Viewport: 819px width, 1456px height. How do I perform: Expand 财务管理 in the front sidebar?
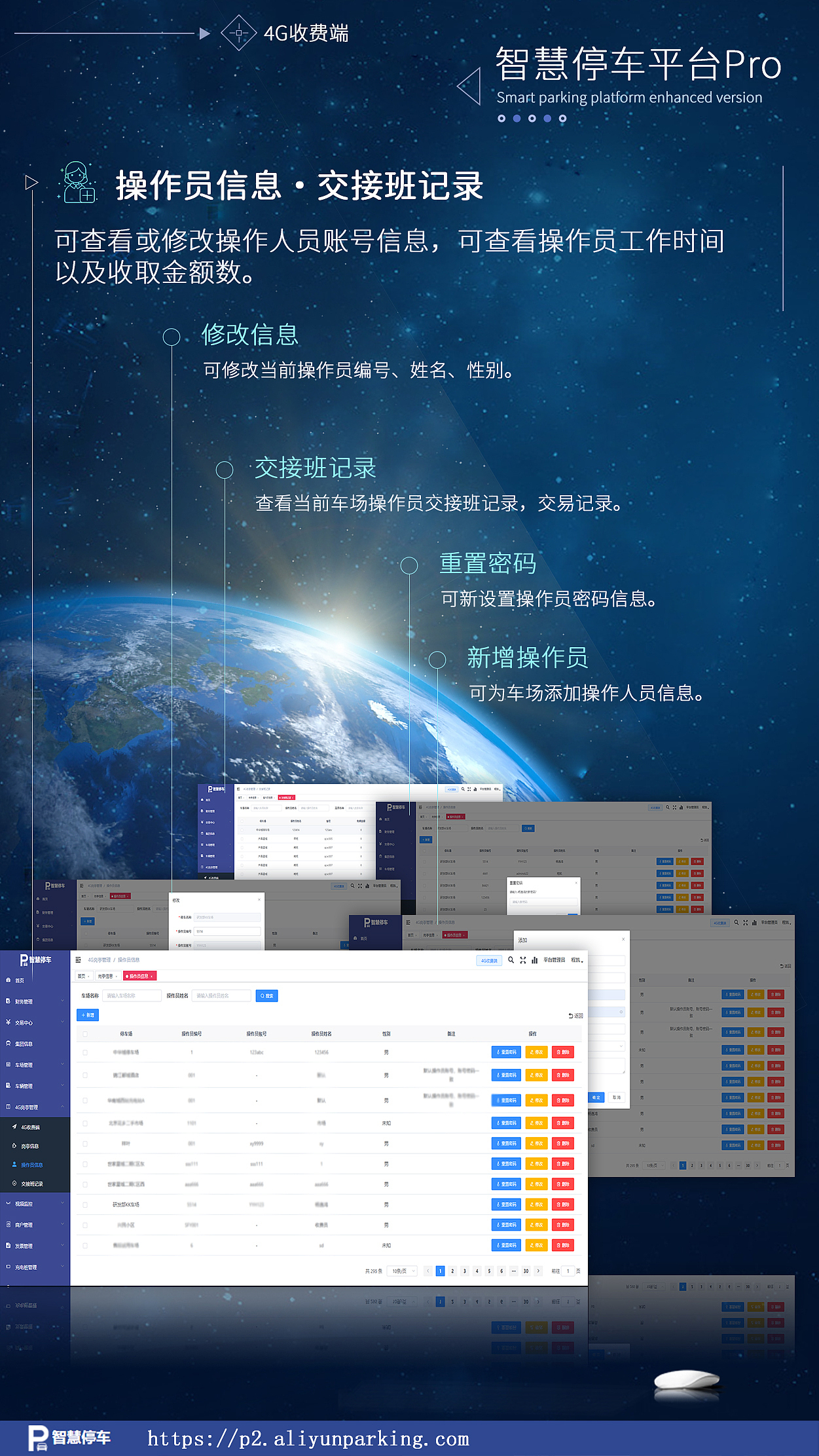[35, 1001]
